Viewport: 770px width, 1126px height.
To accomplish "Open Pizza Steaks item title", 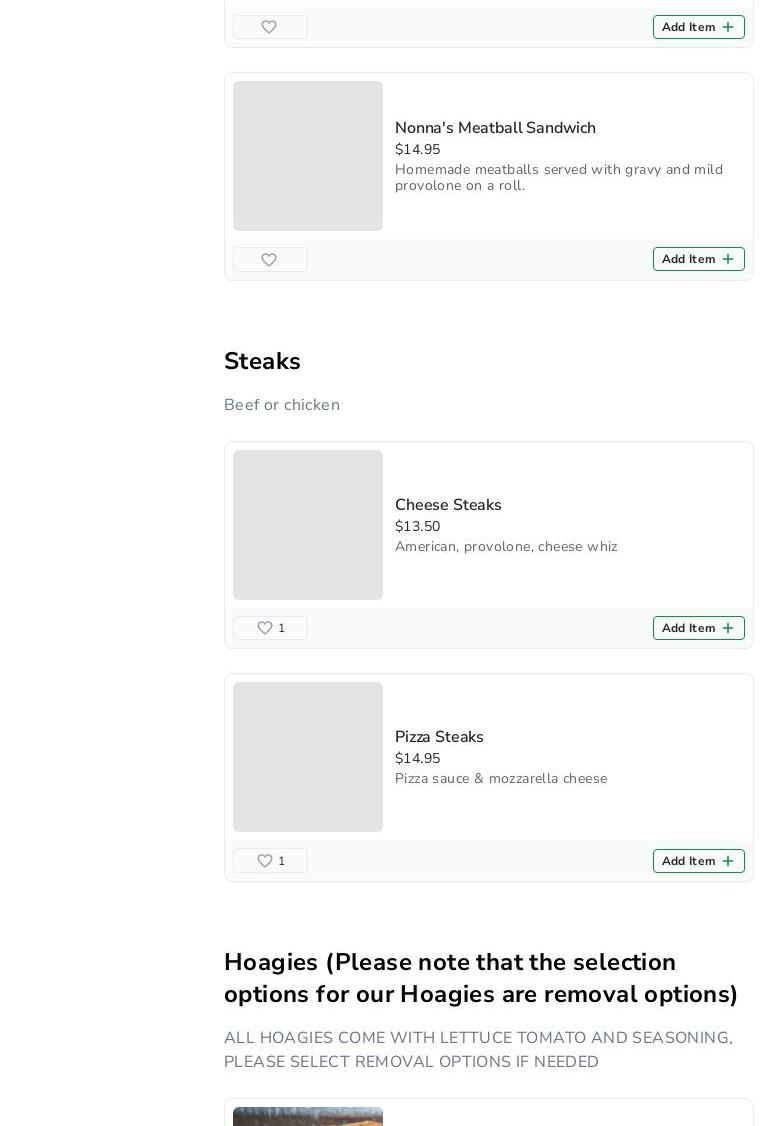I will [439, 737].
